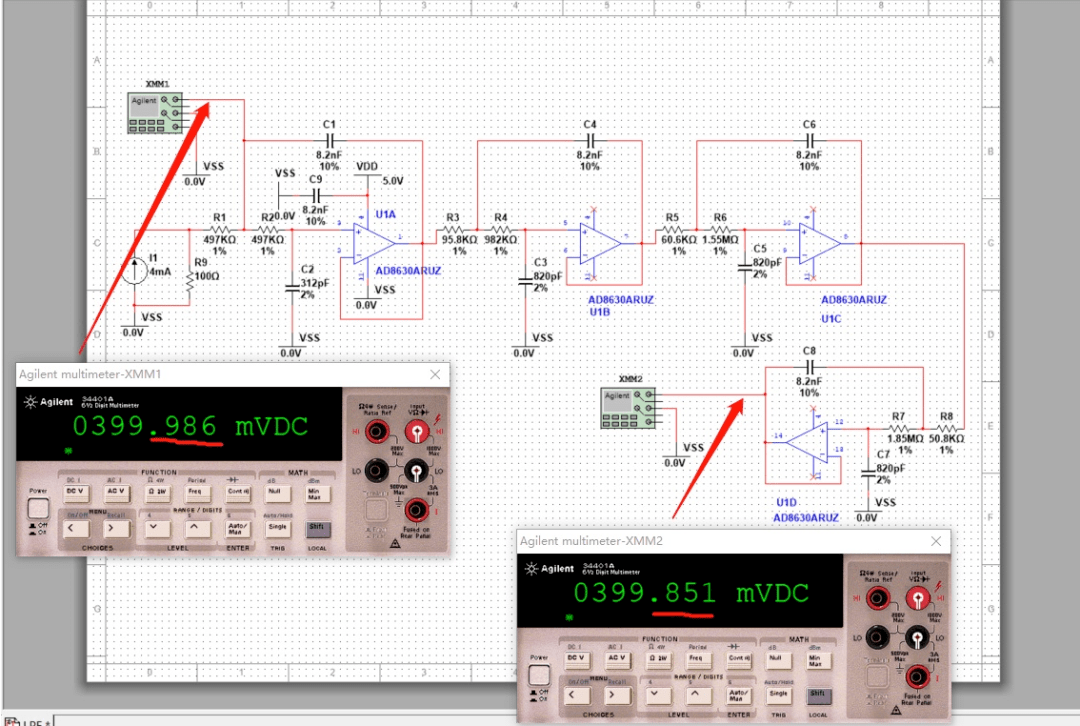Select resistor R1 497KΩ
The width and height of the screenshot is (1080, 726).
tap(220, 229)
